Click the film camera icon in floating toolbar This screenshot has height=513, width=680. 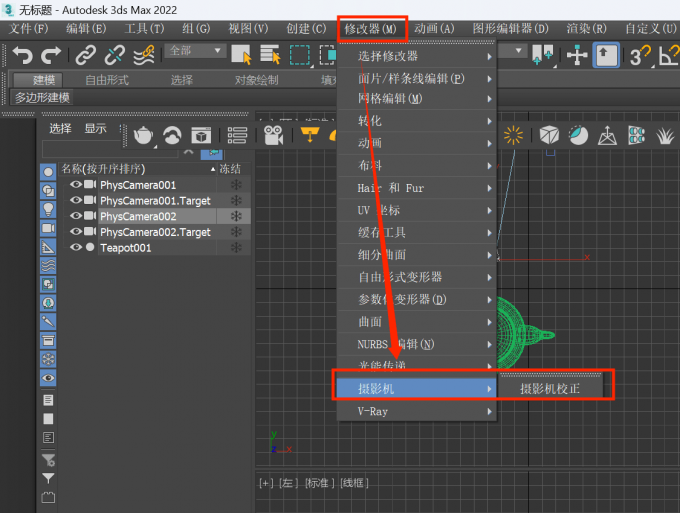coord(274,135)
